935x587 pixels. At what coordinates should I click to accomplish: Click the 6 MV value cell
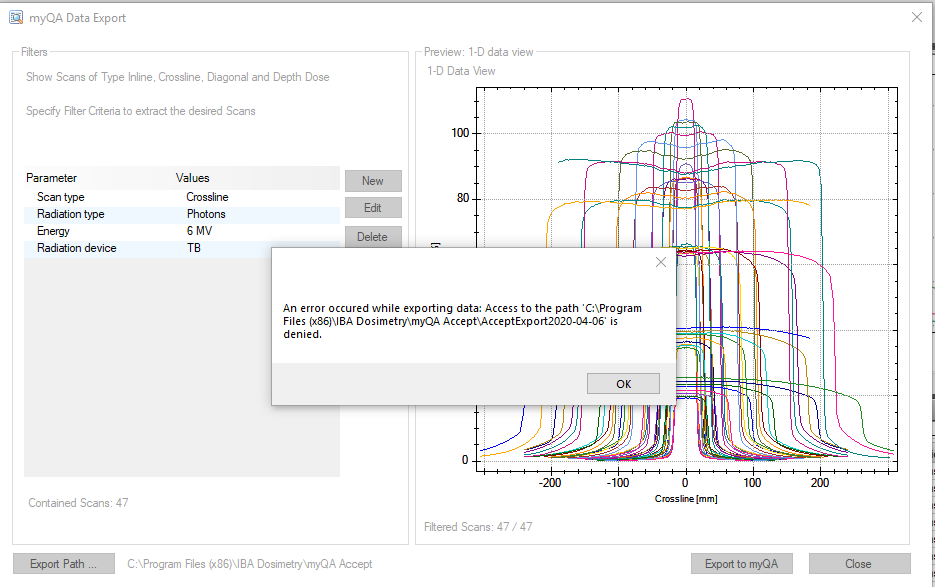[199, 231]
